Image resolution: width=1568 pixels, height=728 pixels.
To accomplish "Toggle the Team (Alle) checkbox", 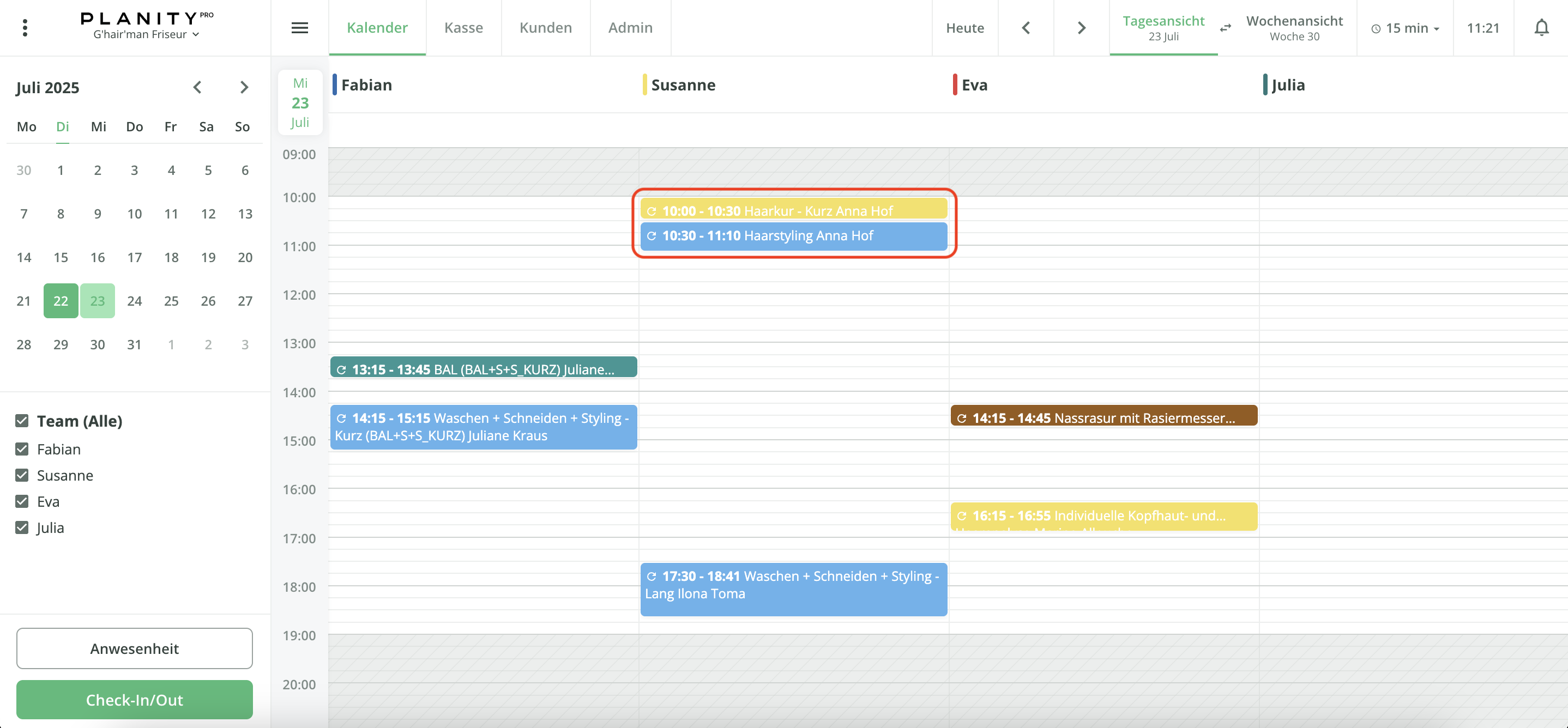I will point(22,421).
